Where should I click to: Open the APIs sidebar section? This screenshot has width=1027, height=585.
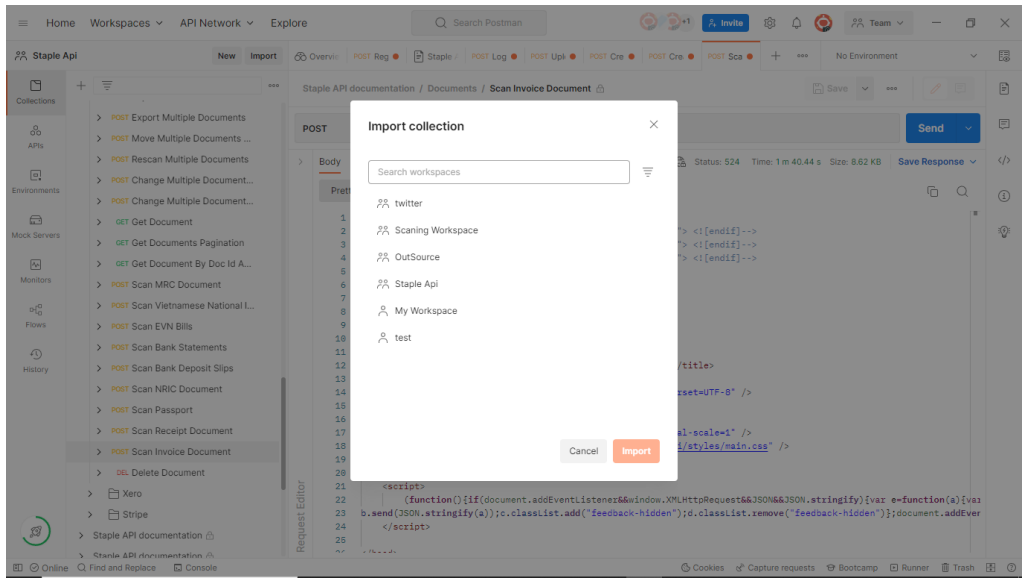pyautogui.click(x=35, y=137)
